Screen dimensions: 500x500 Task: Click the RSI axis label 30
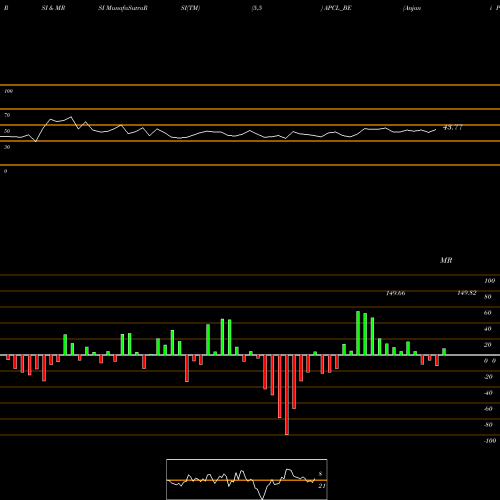coord(7,147)
